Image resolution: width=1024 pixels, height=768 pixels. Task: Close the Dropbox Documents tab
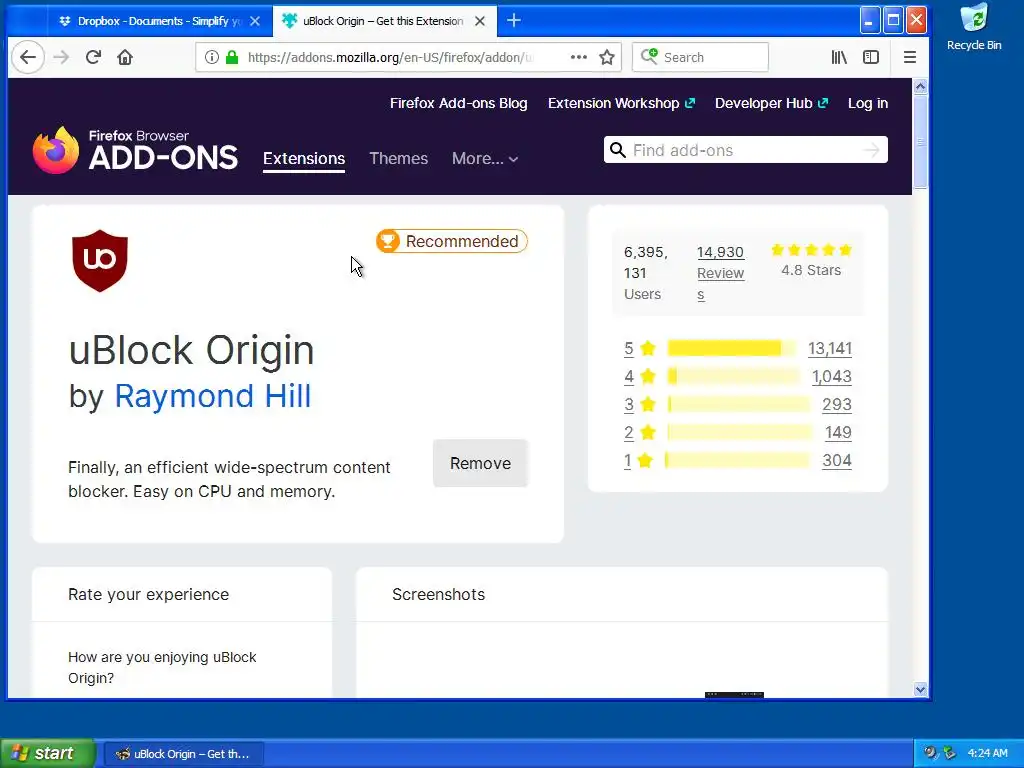point(255,21)
